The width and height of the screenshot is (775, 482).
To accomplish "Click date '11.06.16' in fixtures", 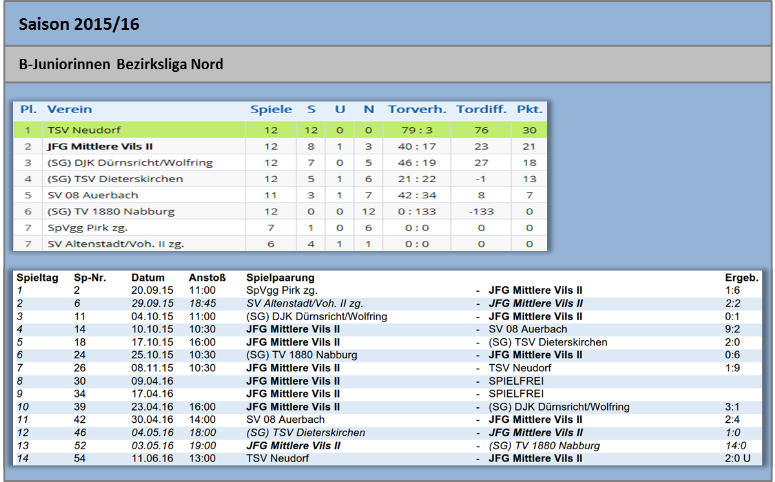I will tap(152, 458).
